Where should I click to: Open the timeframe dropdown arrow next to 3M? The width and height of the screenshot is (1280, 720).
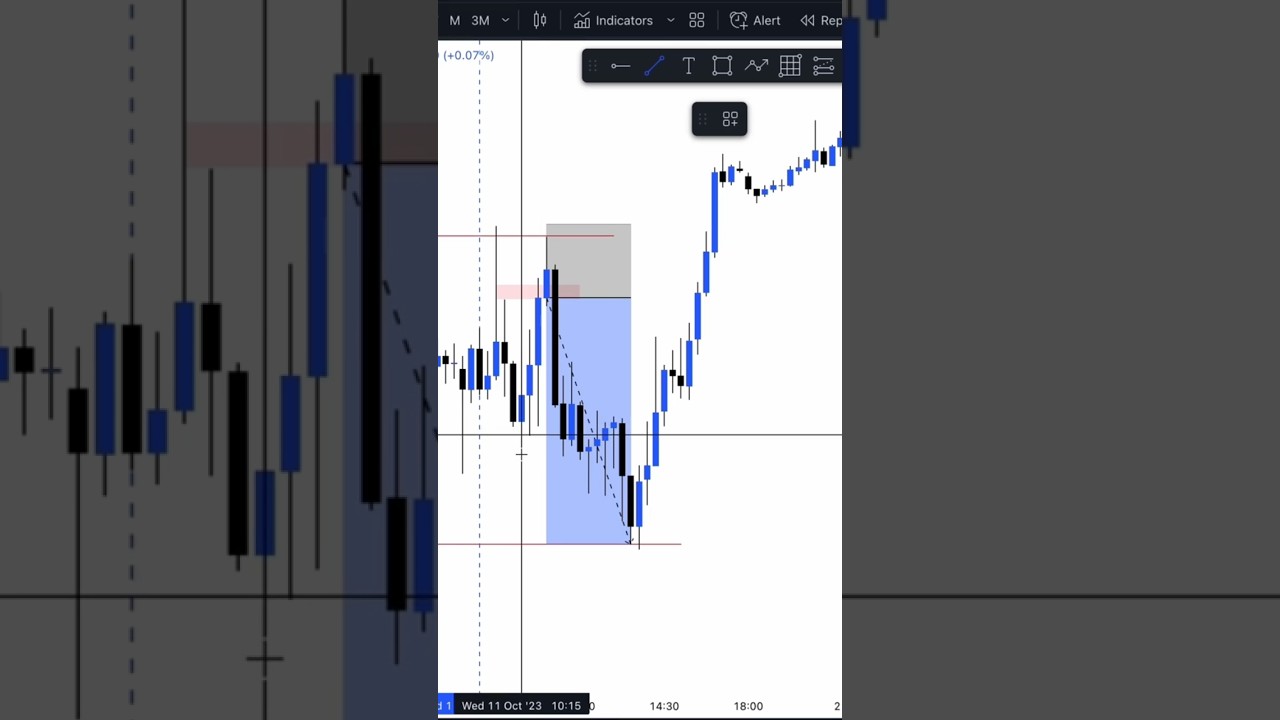click(505, 20)
